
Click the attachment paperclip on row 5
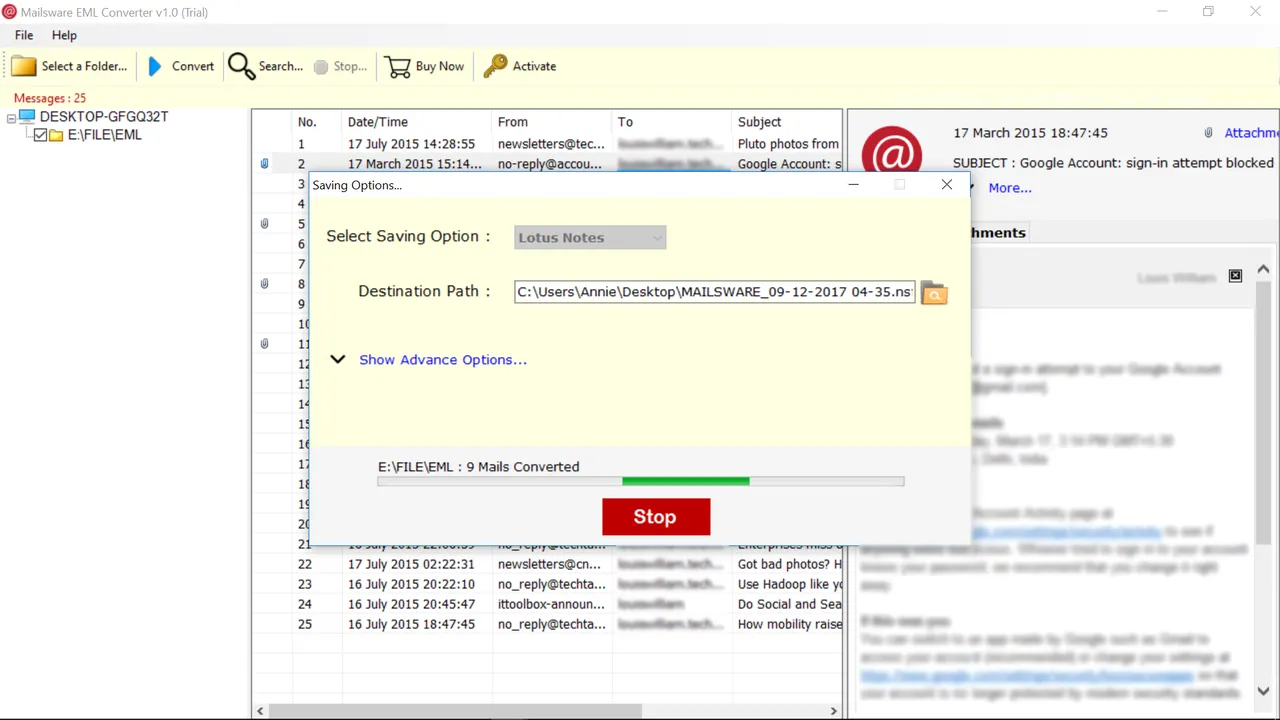point(265,224)
